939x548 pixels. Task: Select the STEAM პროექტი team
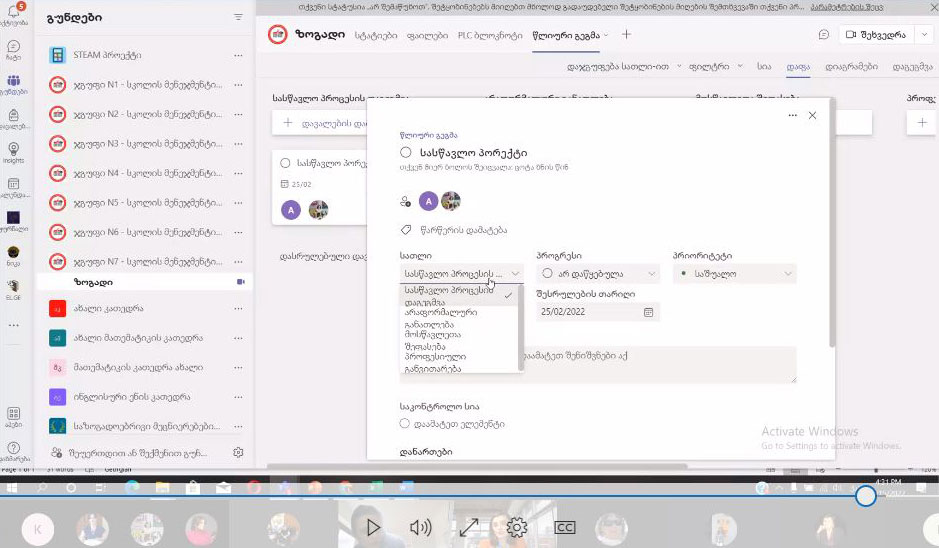pos(107,55)
